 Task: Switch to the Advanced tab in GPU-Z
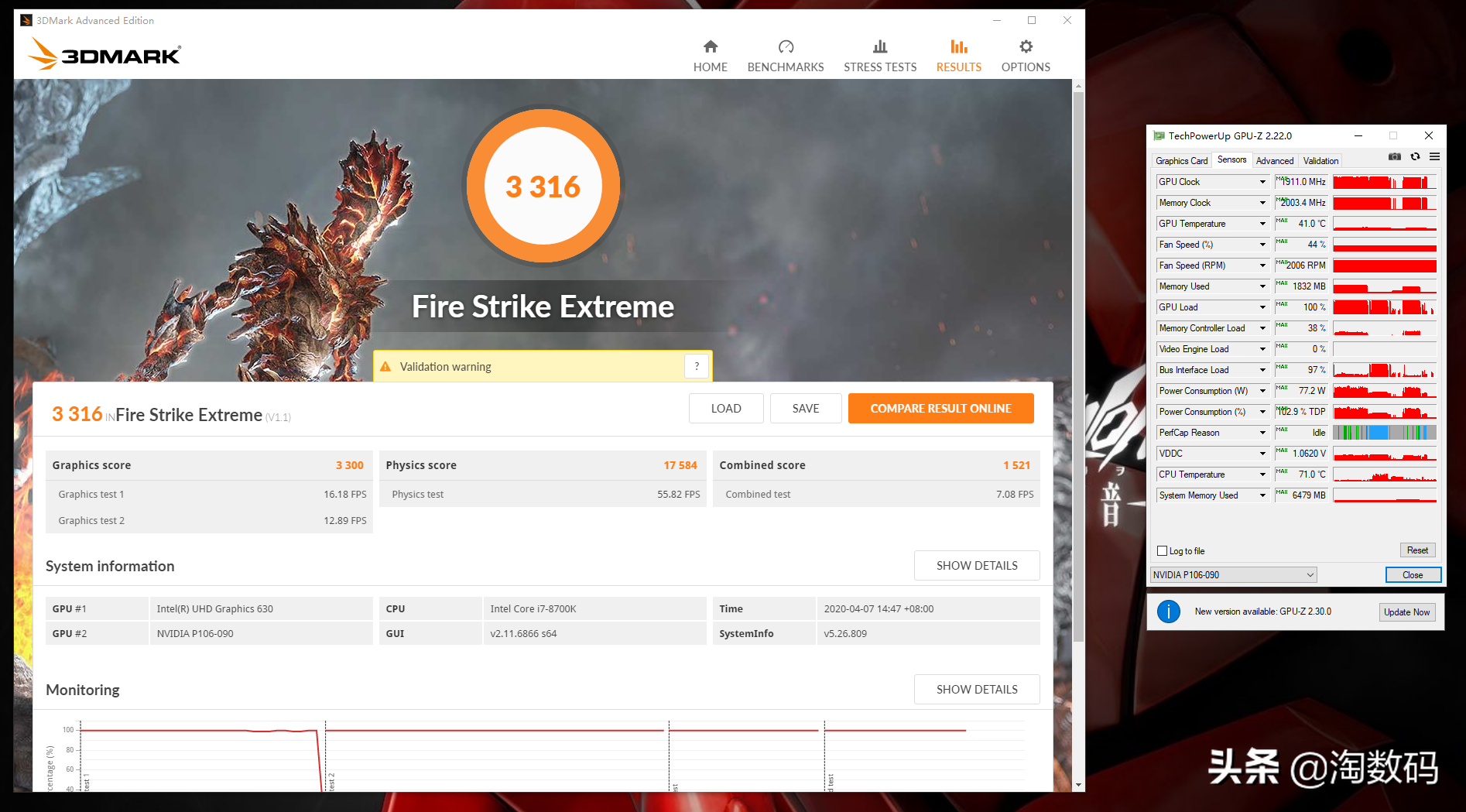1274,161
